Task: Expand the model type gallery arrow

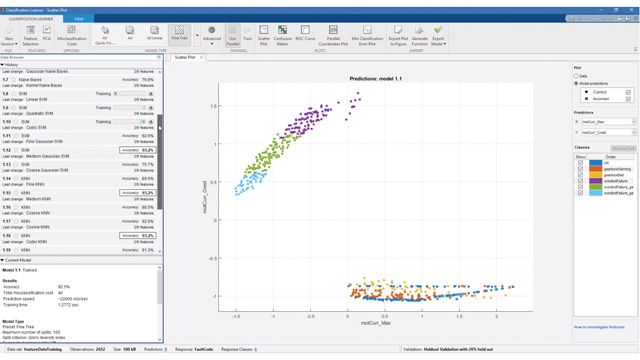Action: point(197,36)
